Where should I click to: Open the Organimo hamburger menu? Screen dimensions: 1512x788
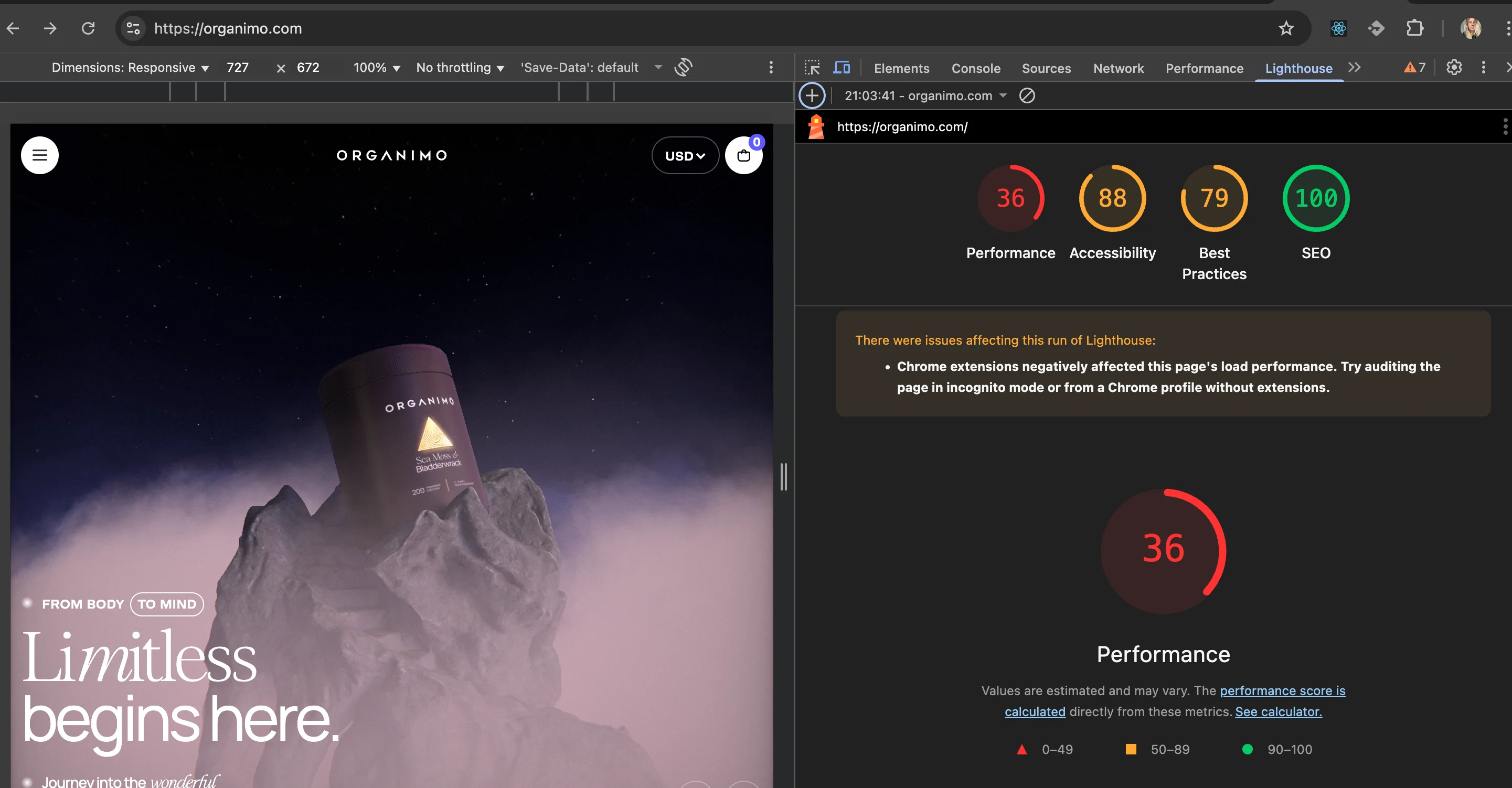click(40, 155)
